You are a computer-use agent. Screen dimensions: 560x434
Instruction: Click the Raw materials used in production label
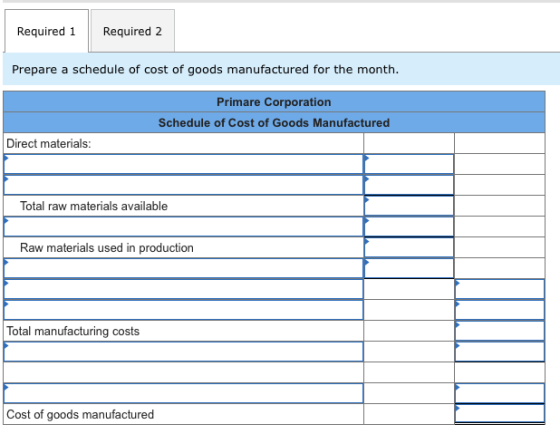[107, 248]
